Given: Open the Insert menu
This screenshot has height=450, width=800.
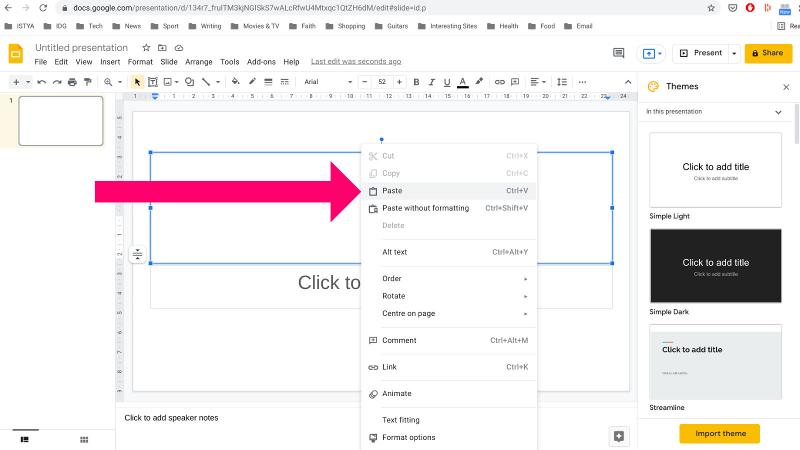Looking at the screenshot, I should pyautogui.click(x=110, y=62).
